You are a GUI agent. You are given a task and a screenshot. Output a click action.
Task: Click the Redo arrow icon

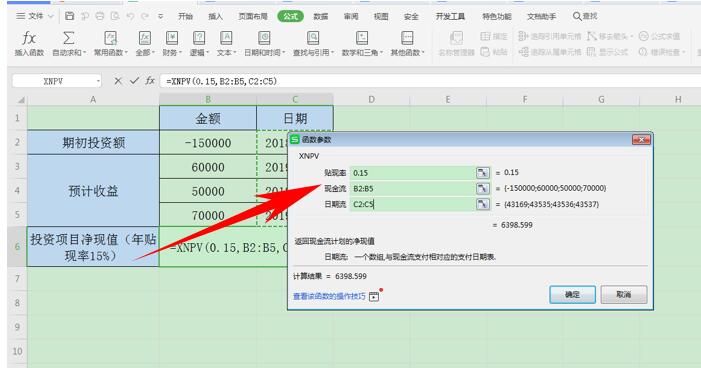[x=145, y=16]
